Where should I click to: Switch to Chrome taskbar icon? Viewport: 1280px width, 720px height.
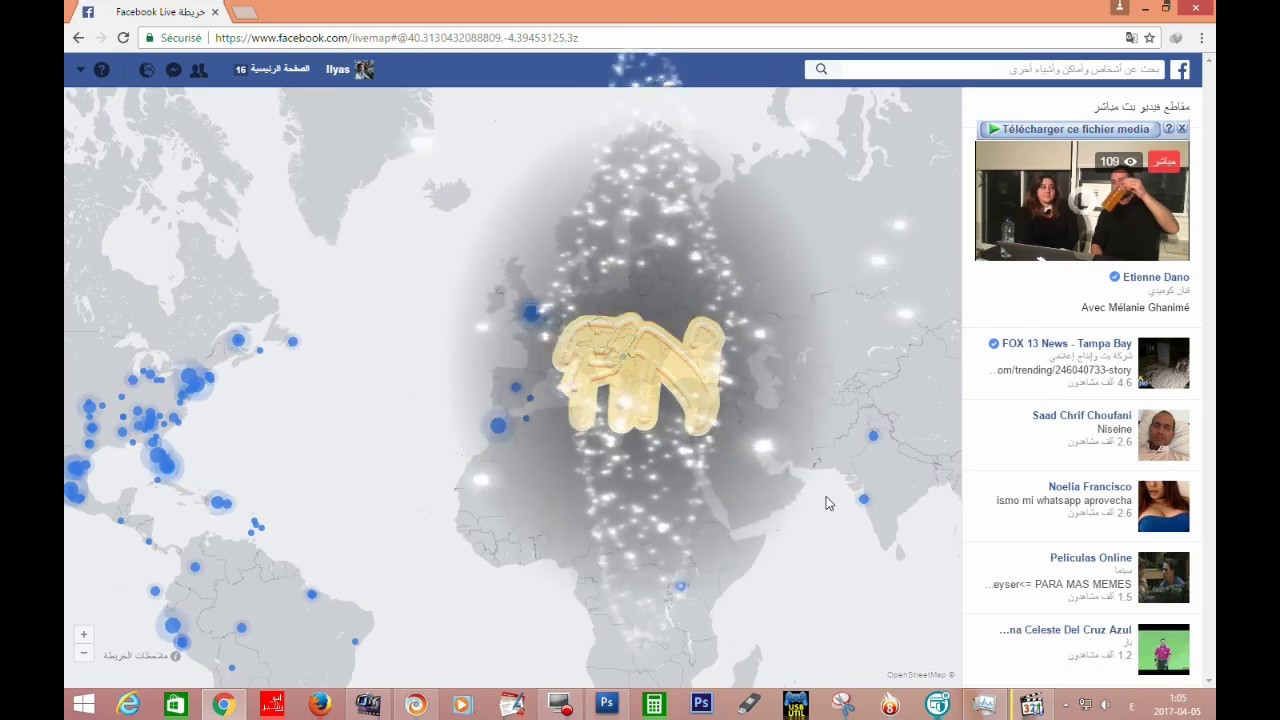(x=223, y=705)
